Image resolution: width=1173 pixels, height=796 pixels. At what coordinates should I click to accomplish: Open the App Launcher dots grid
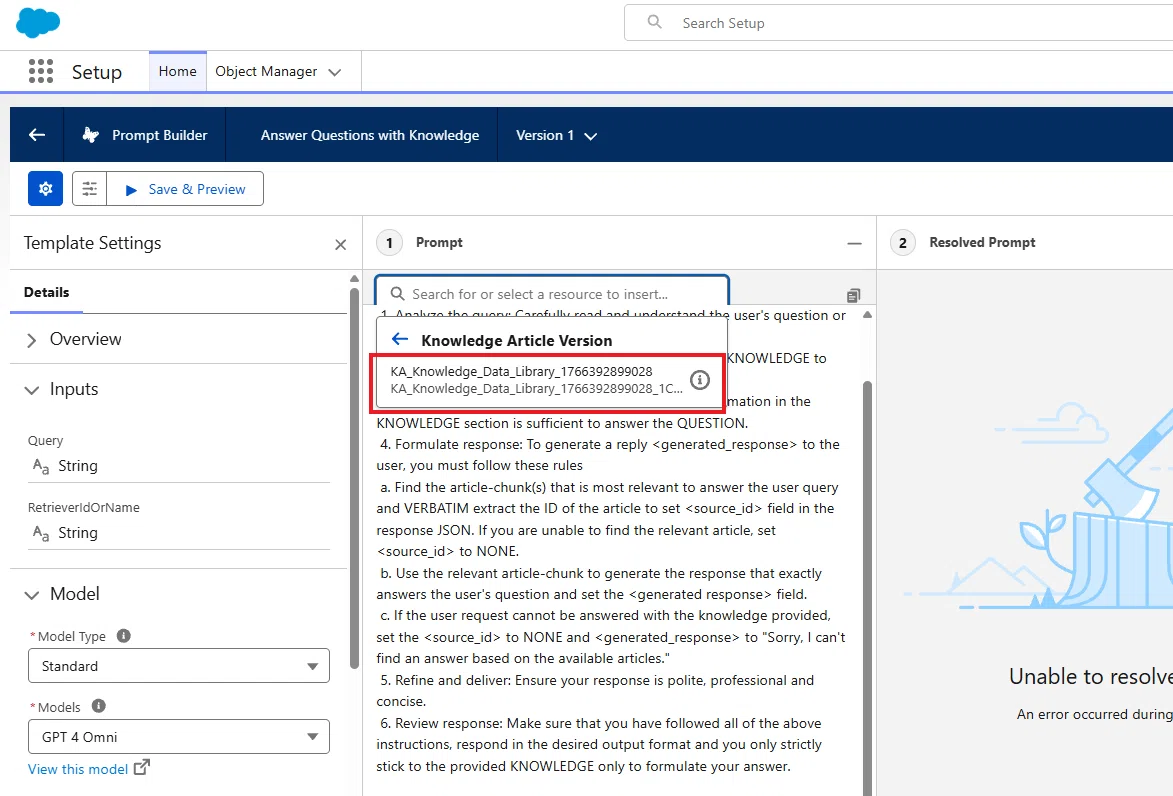[41, 71]
